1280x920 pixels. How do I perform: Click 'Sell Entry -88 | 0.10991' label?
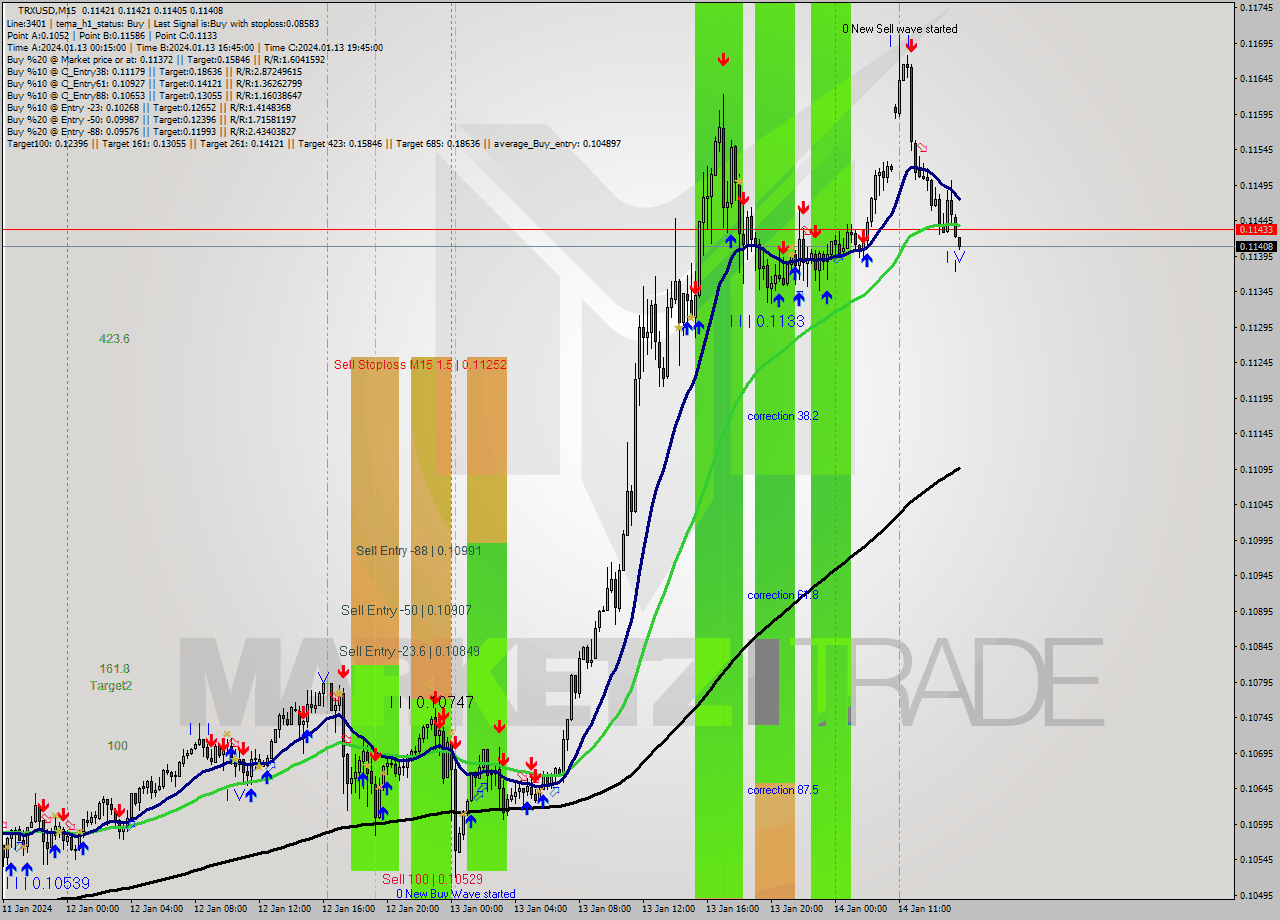coord(418,551)
